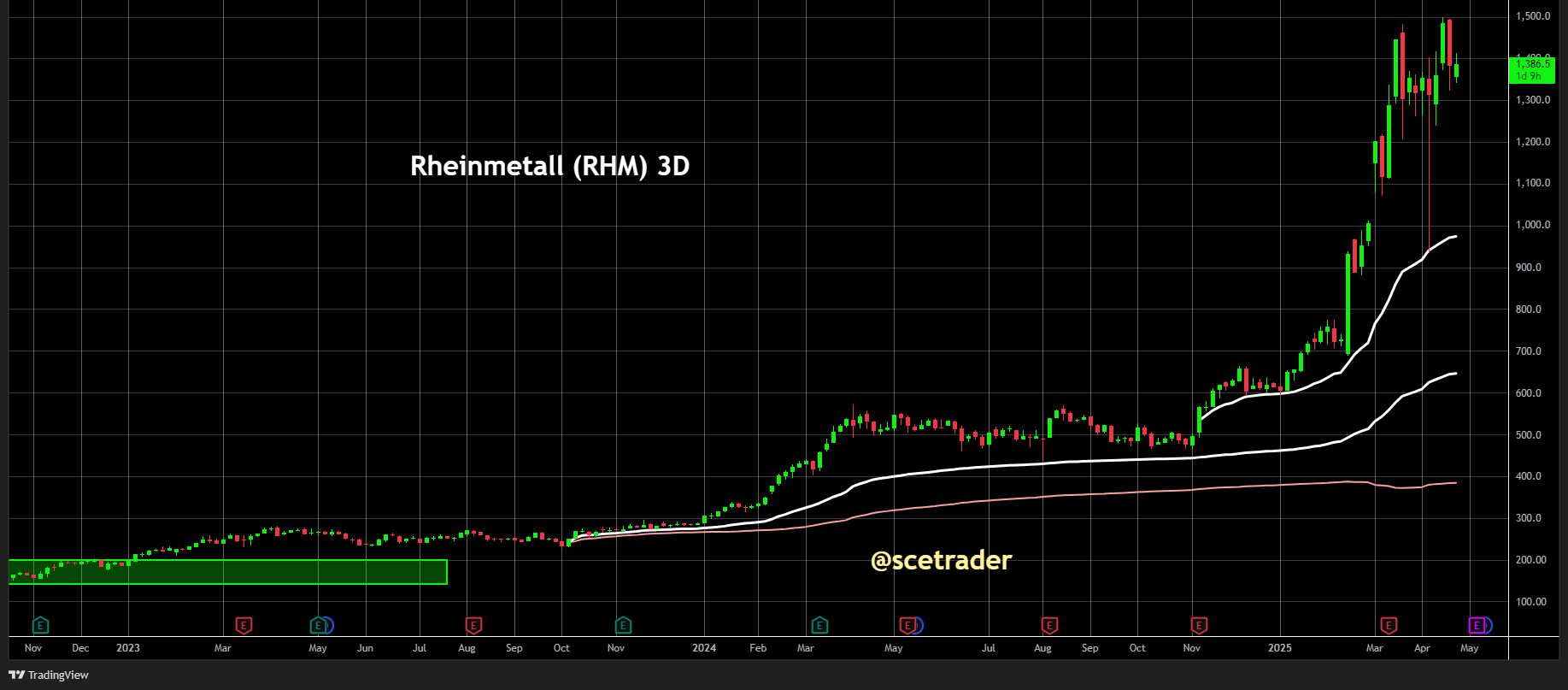The height and width of the screenshot is (690, 1568).
Task: Click the Sep 2023 label on time axis
Action: (514, 648)
